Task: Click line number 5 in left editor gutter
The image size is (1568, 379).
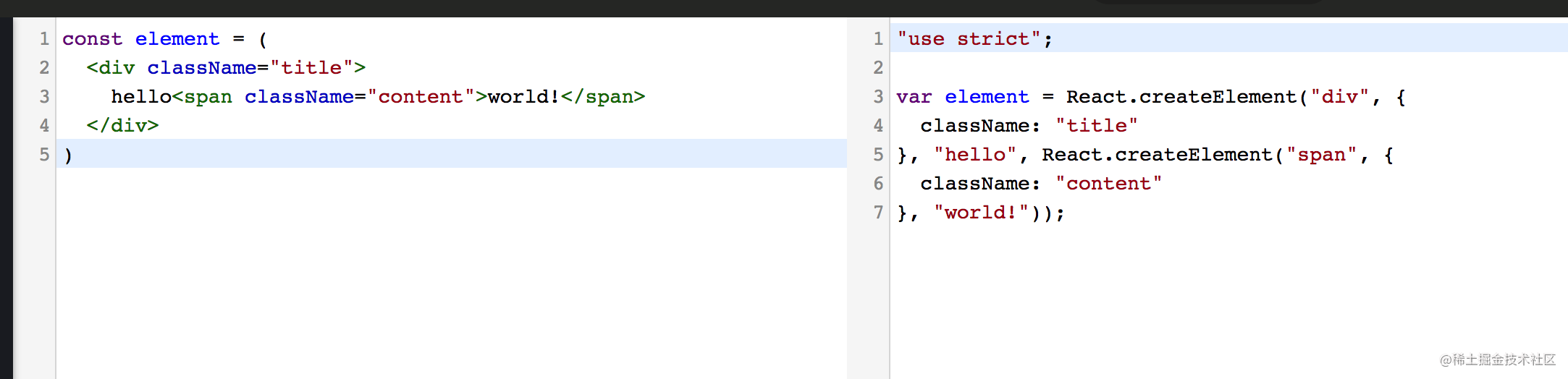Action: point(44,154)
